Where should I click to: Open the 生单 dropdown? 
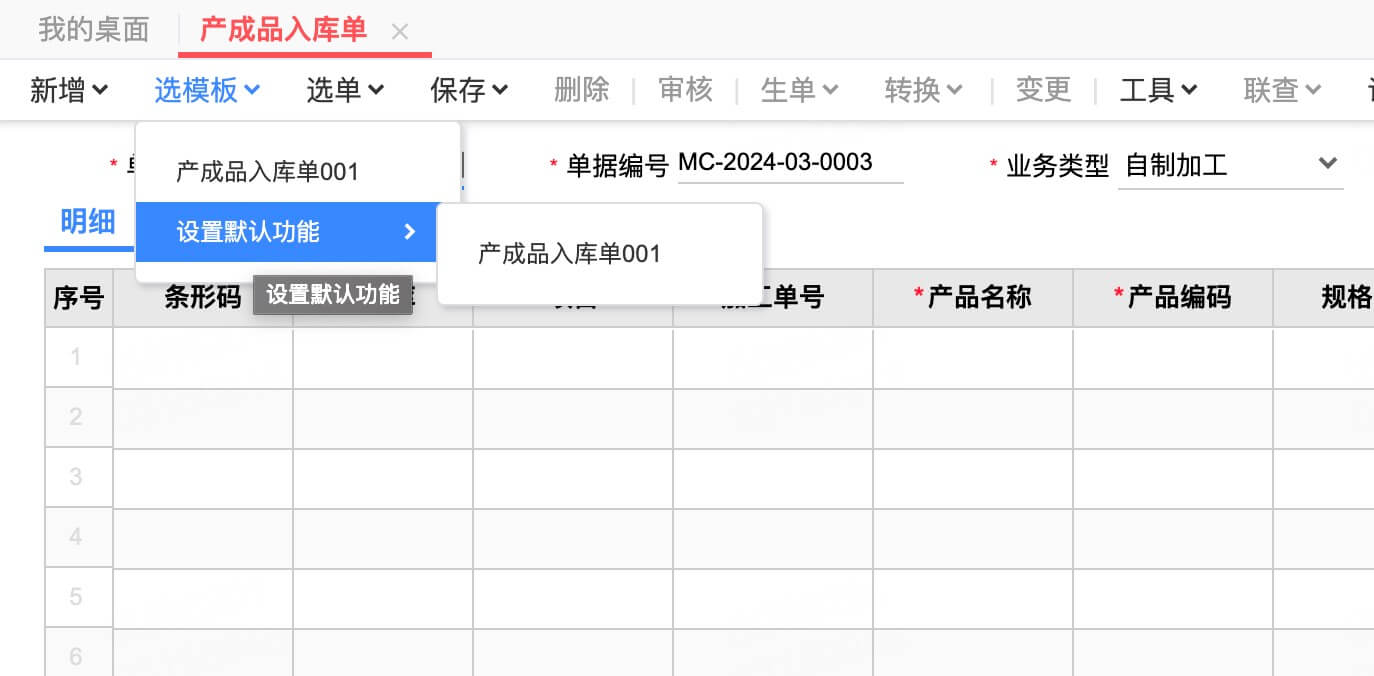click(799, 90)
